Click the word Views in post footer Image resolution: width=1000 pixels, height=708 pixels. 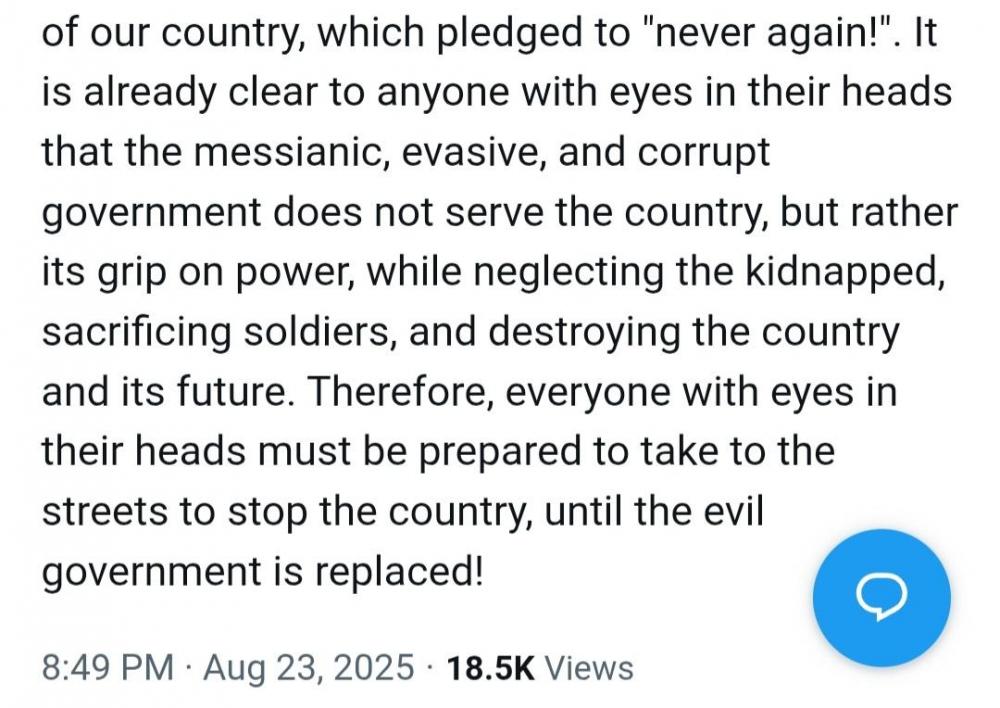pos(589,668)
